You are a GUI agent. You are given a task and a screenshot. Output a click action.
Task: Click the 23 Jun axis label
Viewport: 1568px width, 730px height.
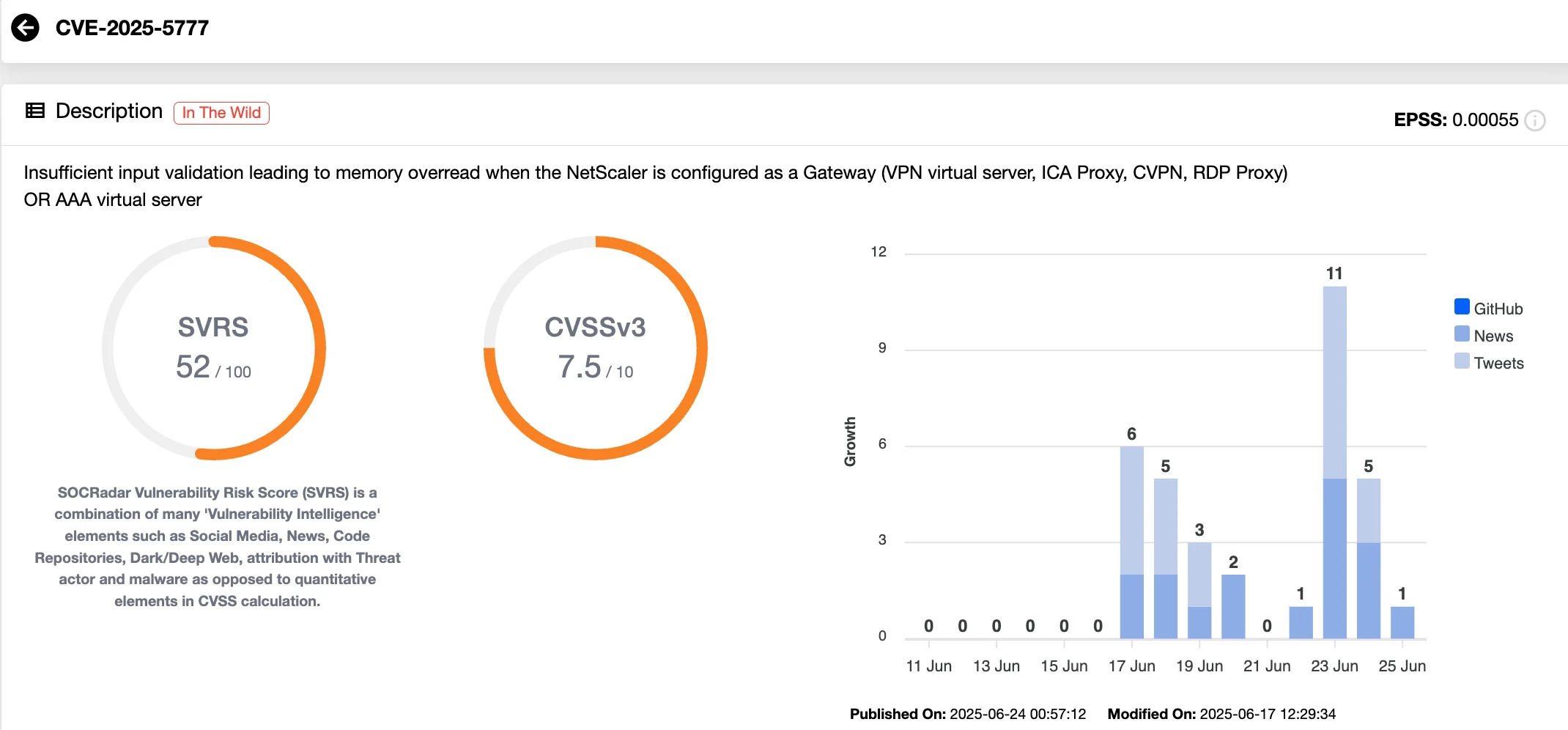click(1335, 666)
